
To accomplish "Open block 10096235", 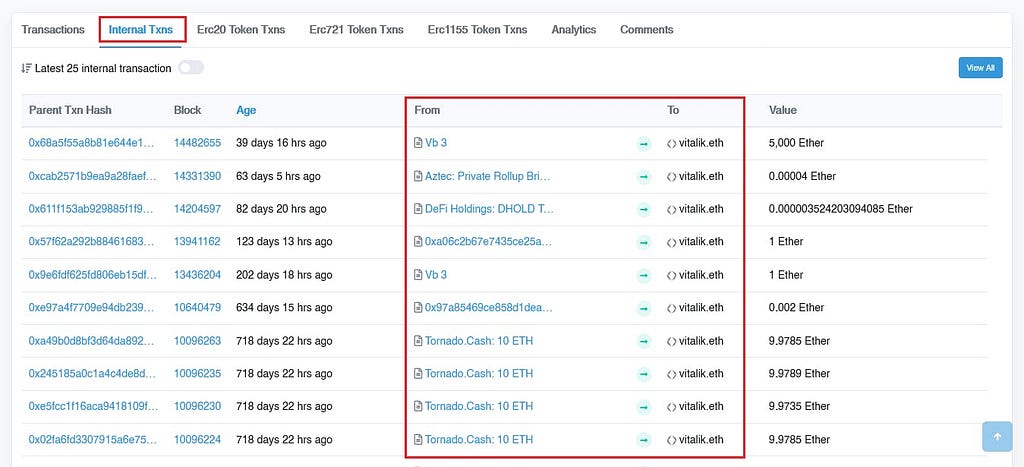I will click(x=197, y=374).
